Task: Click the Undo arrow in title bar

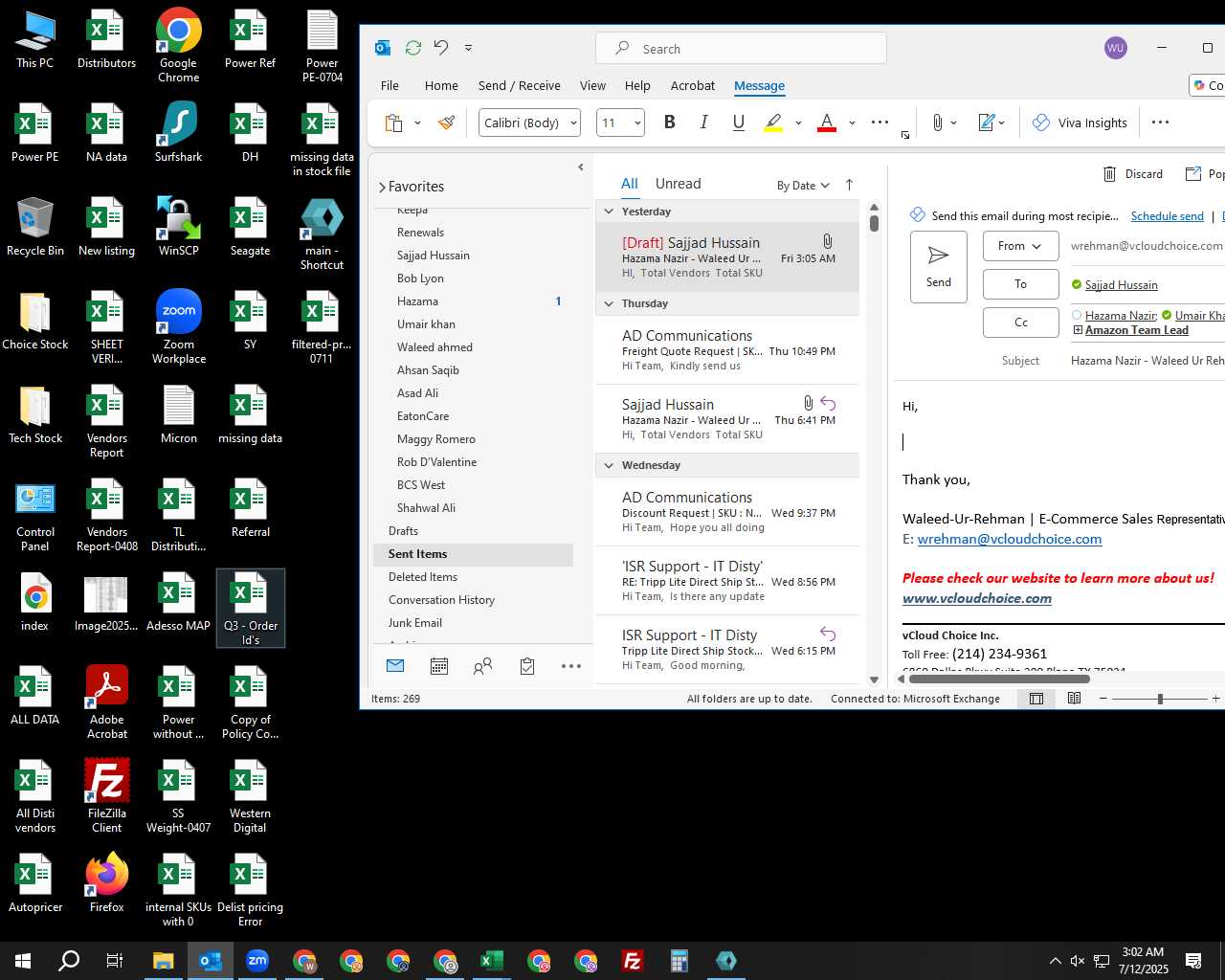Action: [441, 47]
